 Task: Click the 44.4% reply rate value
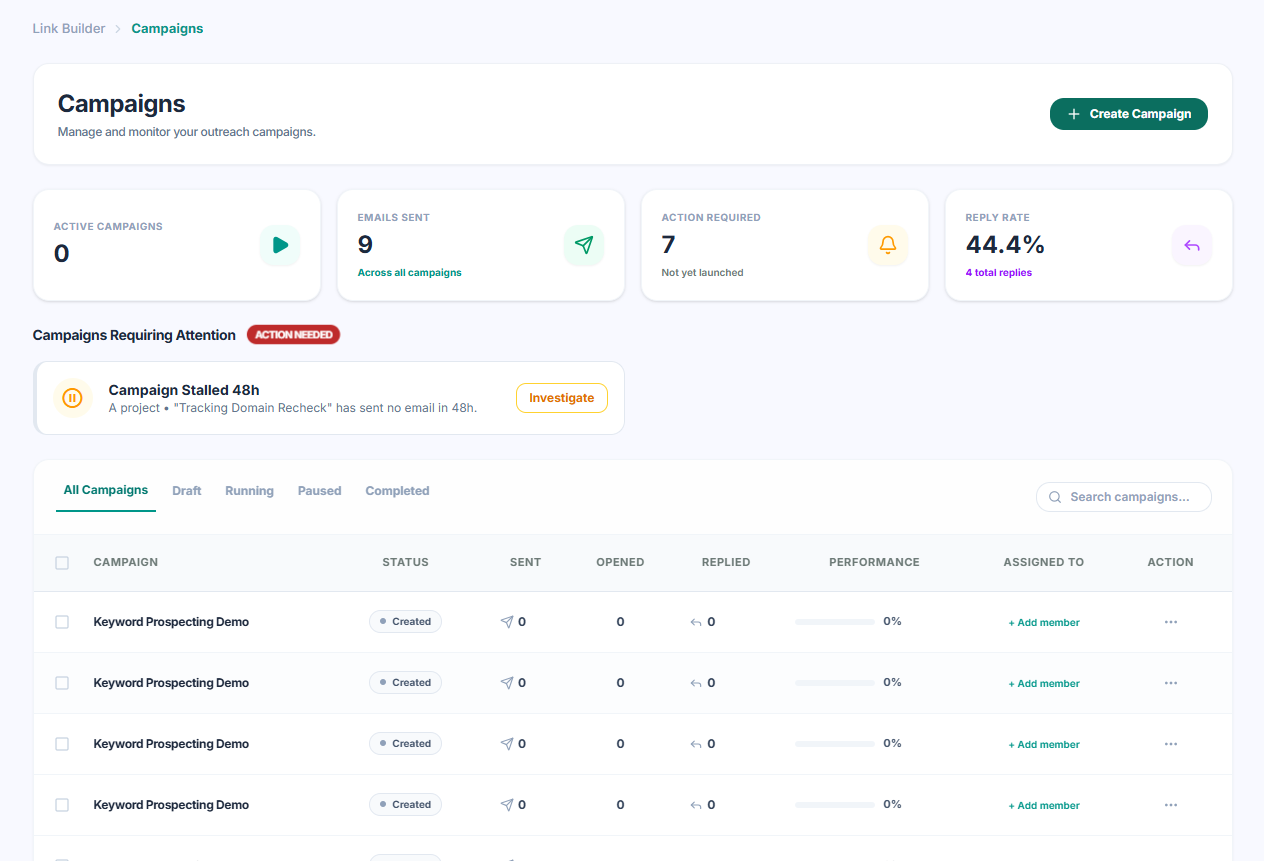tap(1005, 245)
